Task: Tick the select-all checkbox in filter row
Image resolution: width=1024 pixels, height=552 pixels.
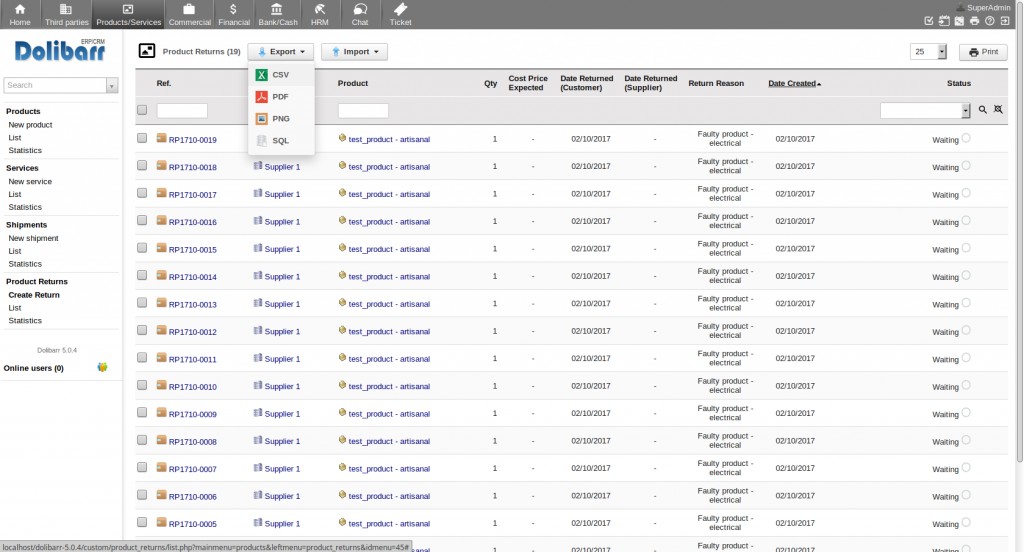Action: [142, 110]
